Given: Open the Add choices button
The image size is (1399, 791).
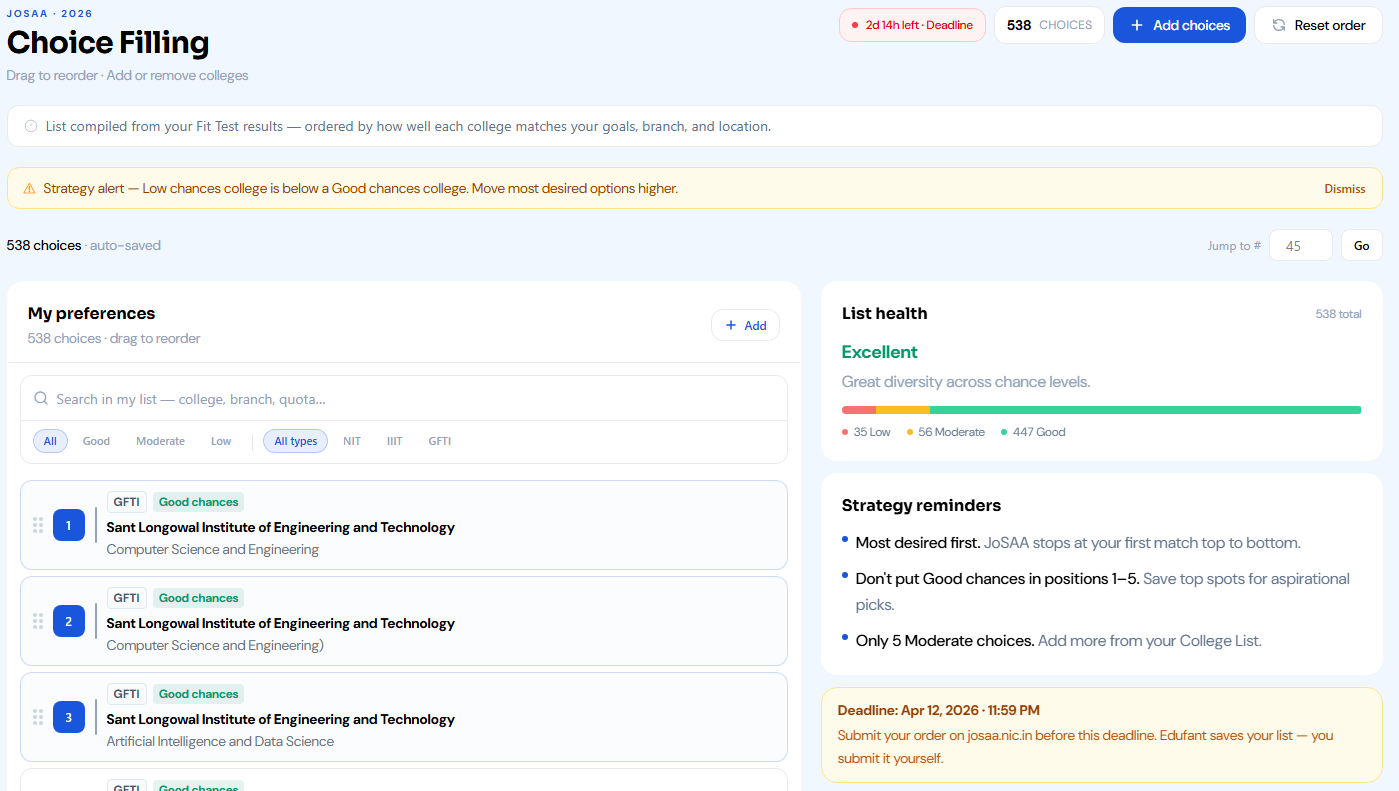Looking at the screenshot, I should click(1179, 25).
